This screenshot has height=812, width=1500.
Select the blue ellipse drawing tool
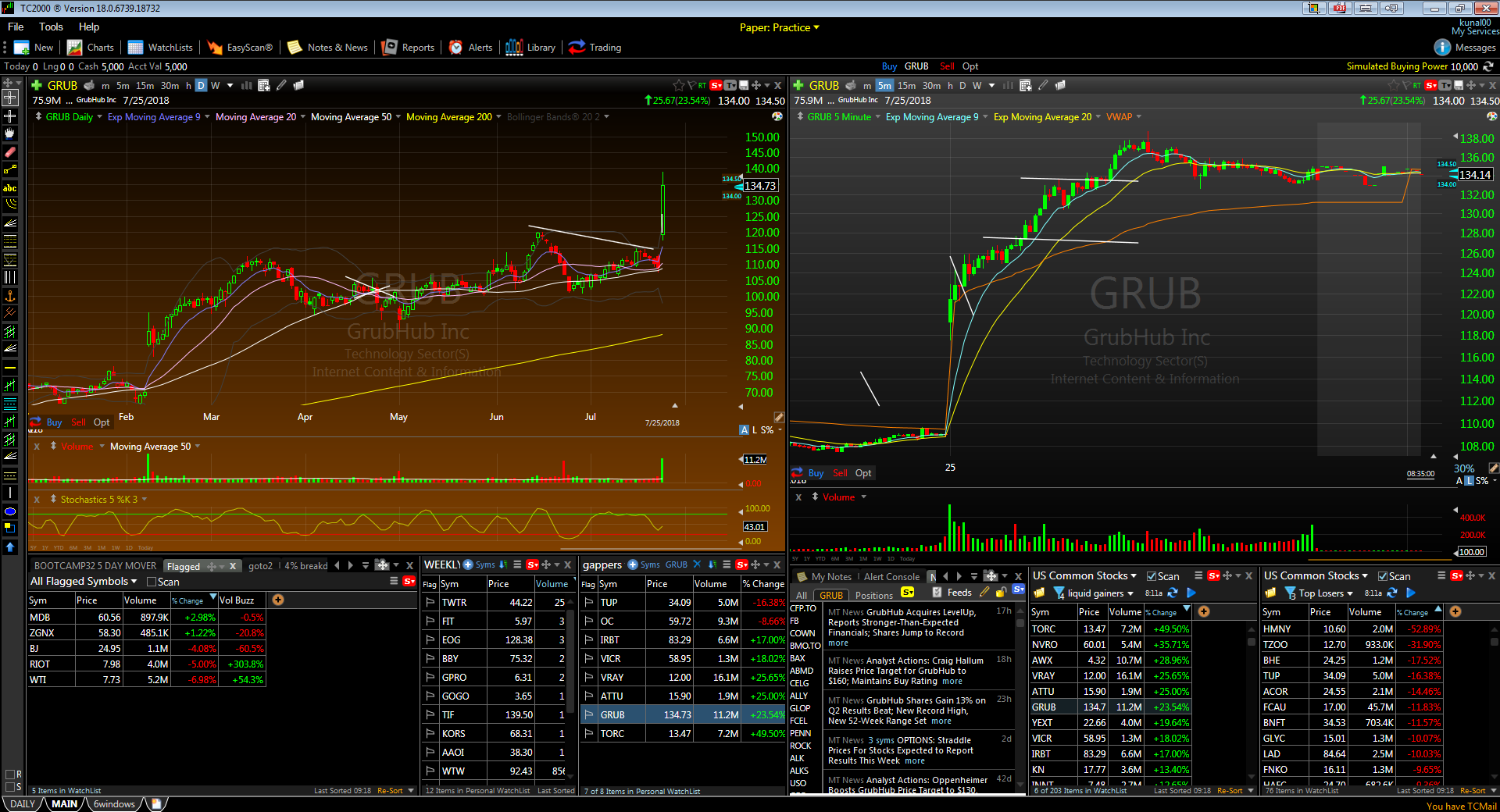[x=10, y=511]
